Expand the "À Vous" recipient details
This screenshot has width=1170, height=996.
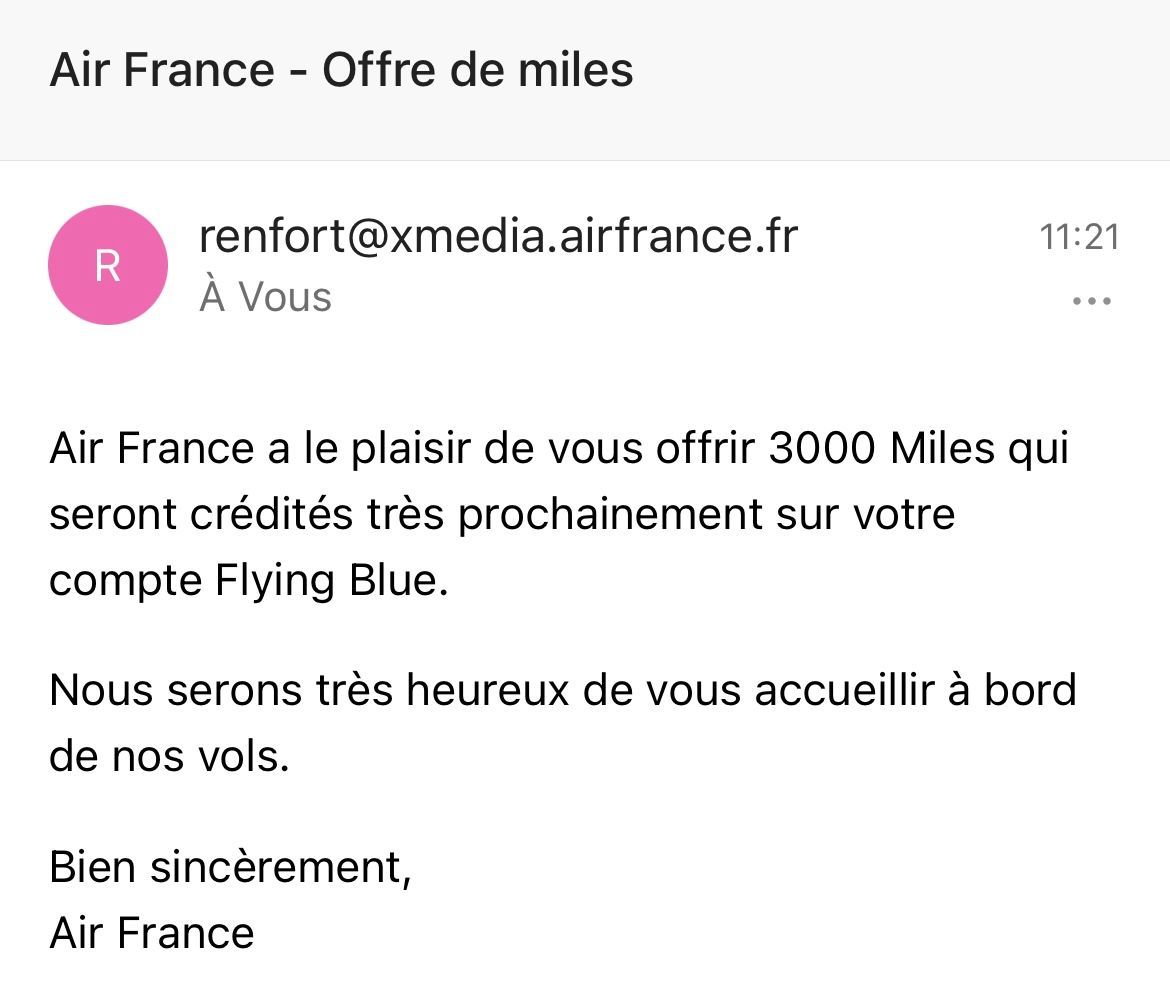pyautogui.click(x=265, y=297)
